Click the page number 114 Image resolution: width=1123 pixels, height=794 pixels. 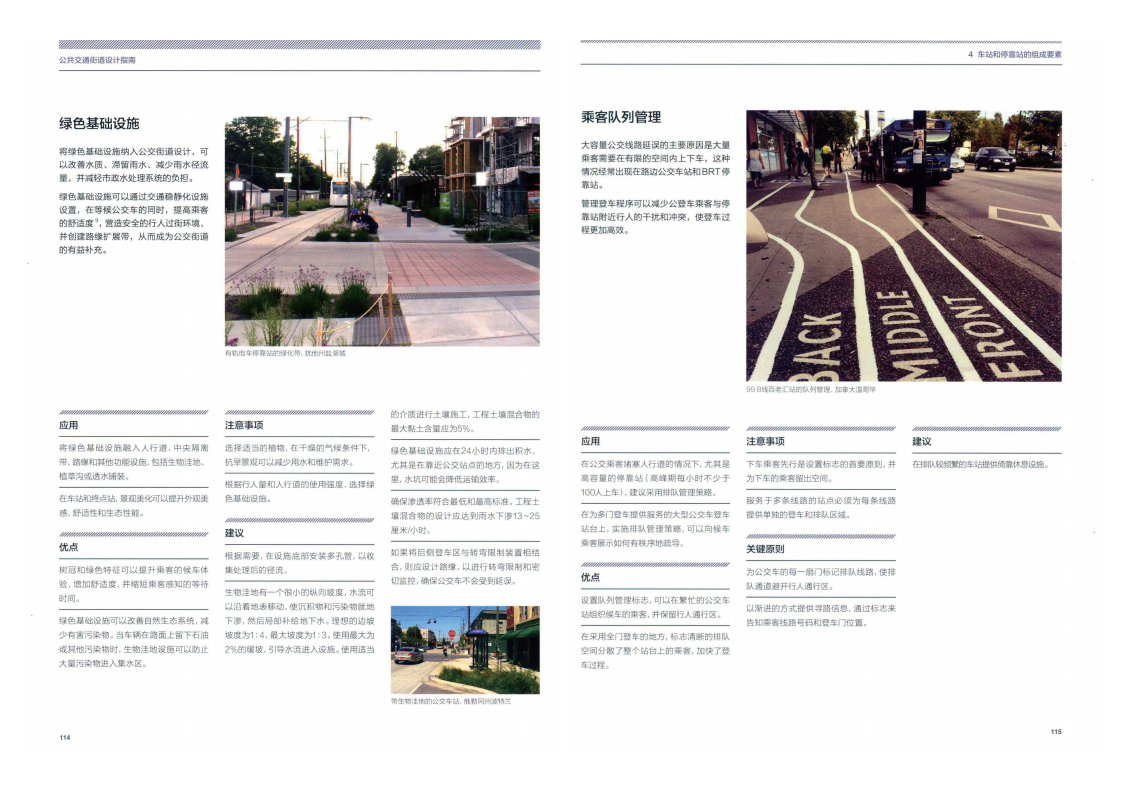point(65,737)
